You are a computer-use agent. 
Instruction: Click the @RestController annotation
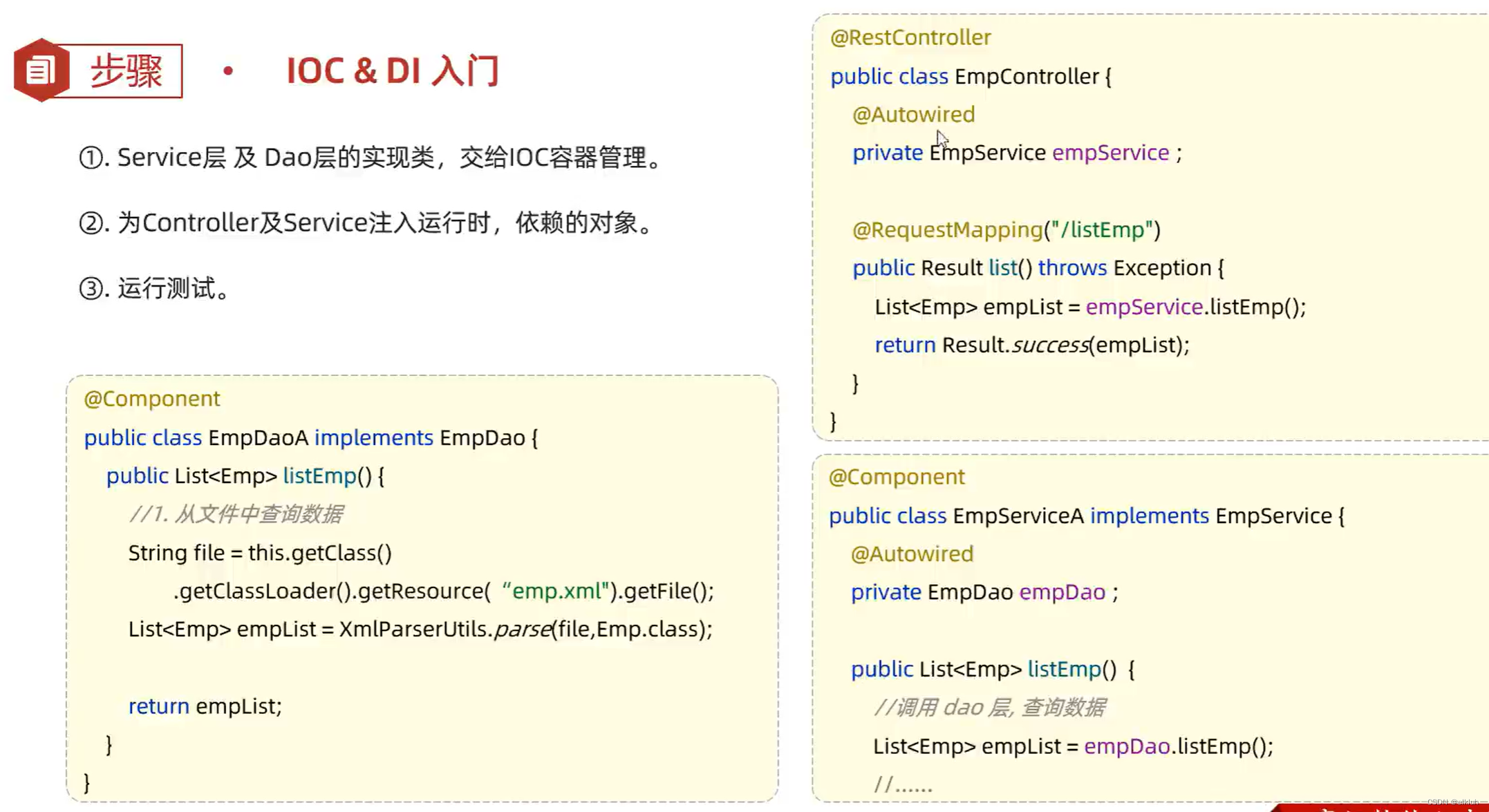tap(910, 37)
